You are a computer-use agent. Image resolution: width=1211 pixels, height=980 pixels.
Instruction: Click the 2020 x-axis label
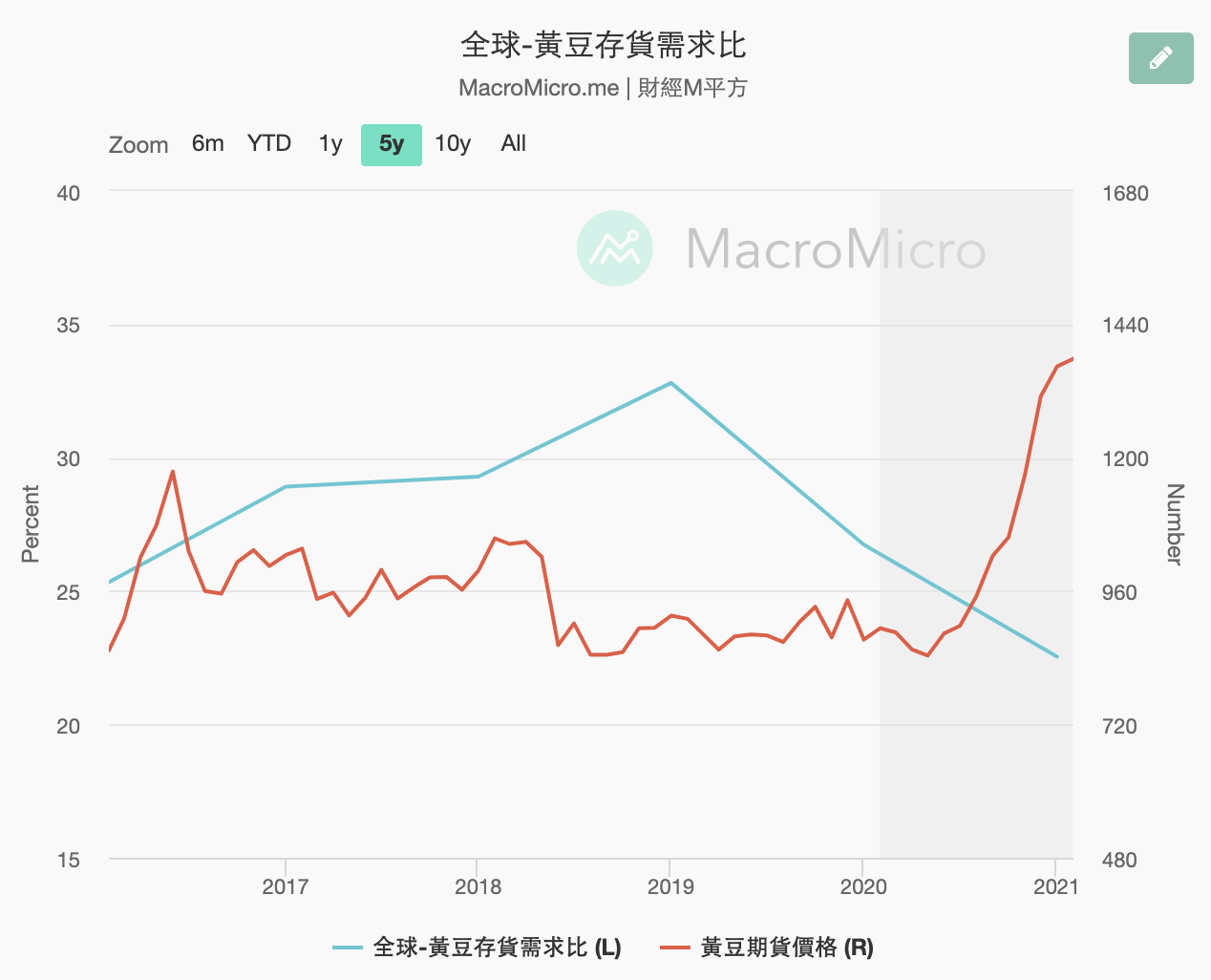[x=863, y=886]
